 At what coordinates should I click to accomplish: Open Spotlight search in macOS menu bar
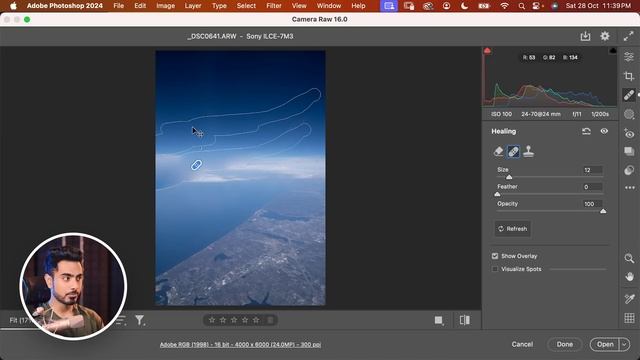click(522, 6)
